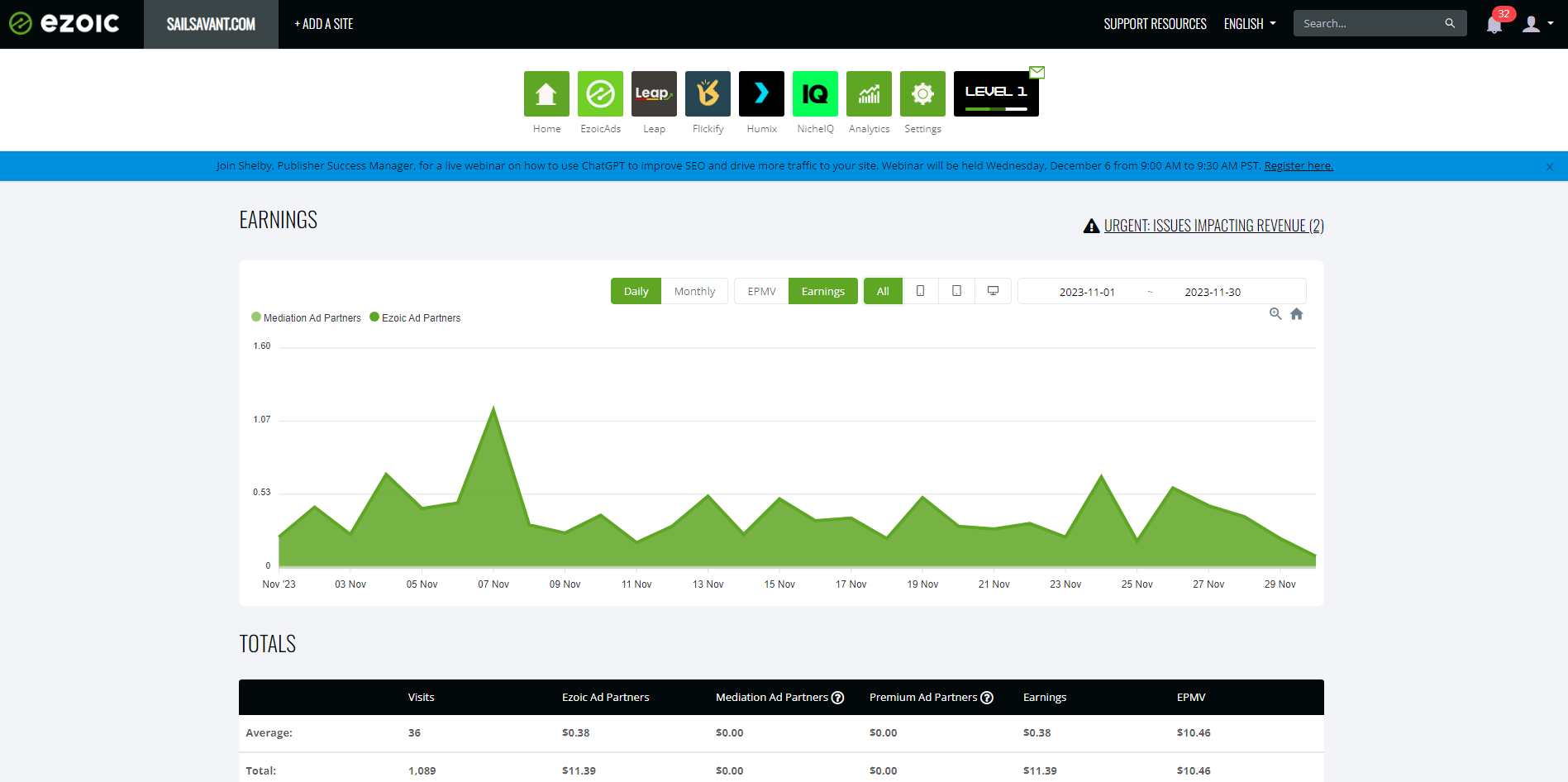The width and height of the screenshot is (1568, 782).
Task: Edit the start date 2023-11-01
Action: [x=1087, y=292]
